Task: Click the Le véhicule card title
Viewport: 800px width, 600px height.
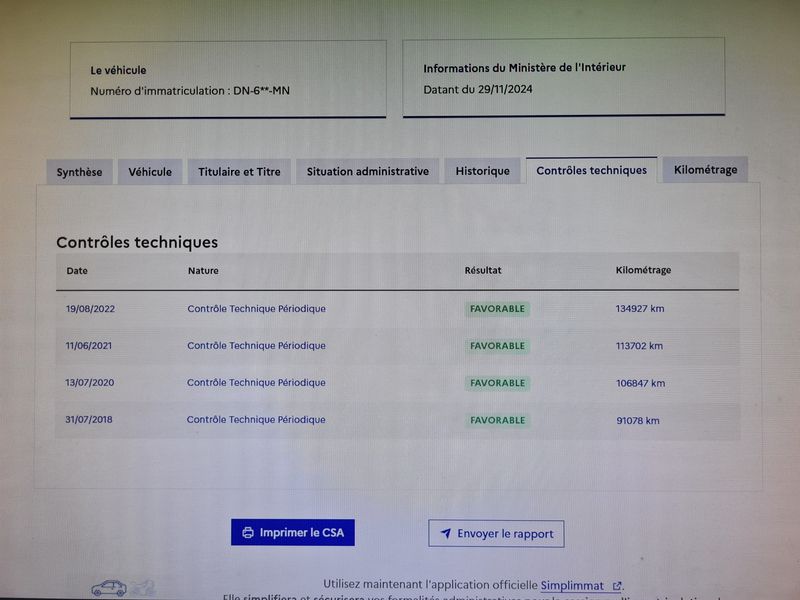Action: coord(118,70)
